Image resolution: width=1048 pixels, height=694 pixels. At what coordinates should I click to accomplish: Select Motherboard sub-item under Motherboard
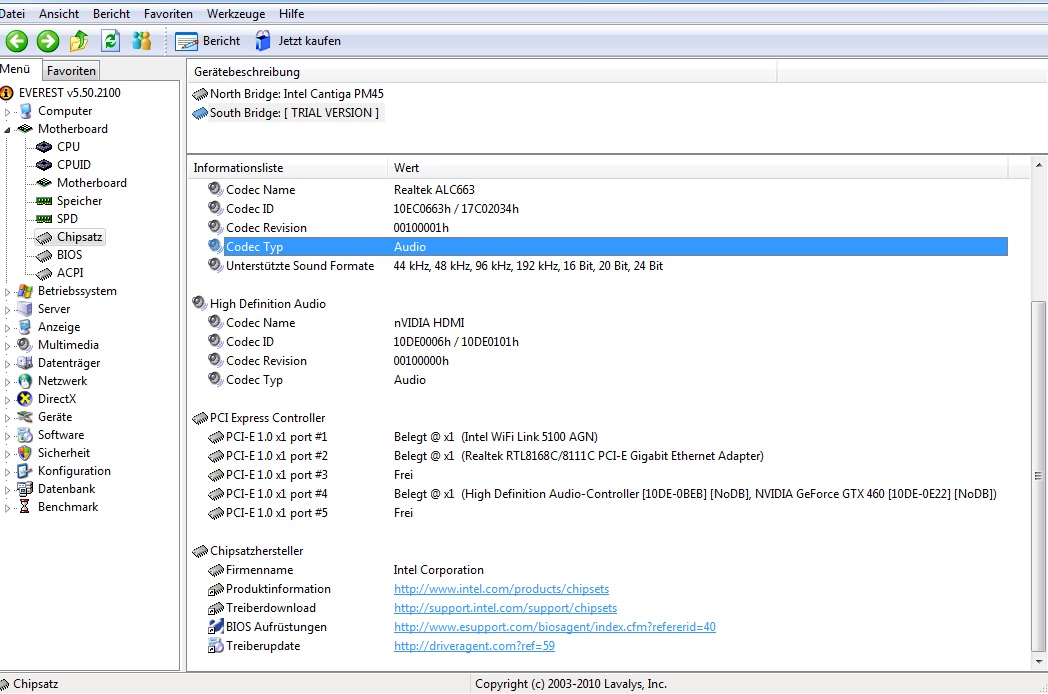(92, 183)
